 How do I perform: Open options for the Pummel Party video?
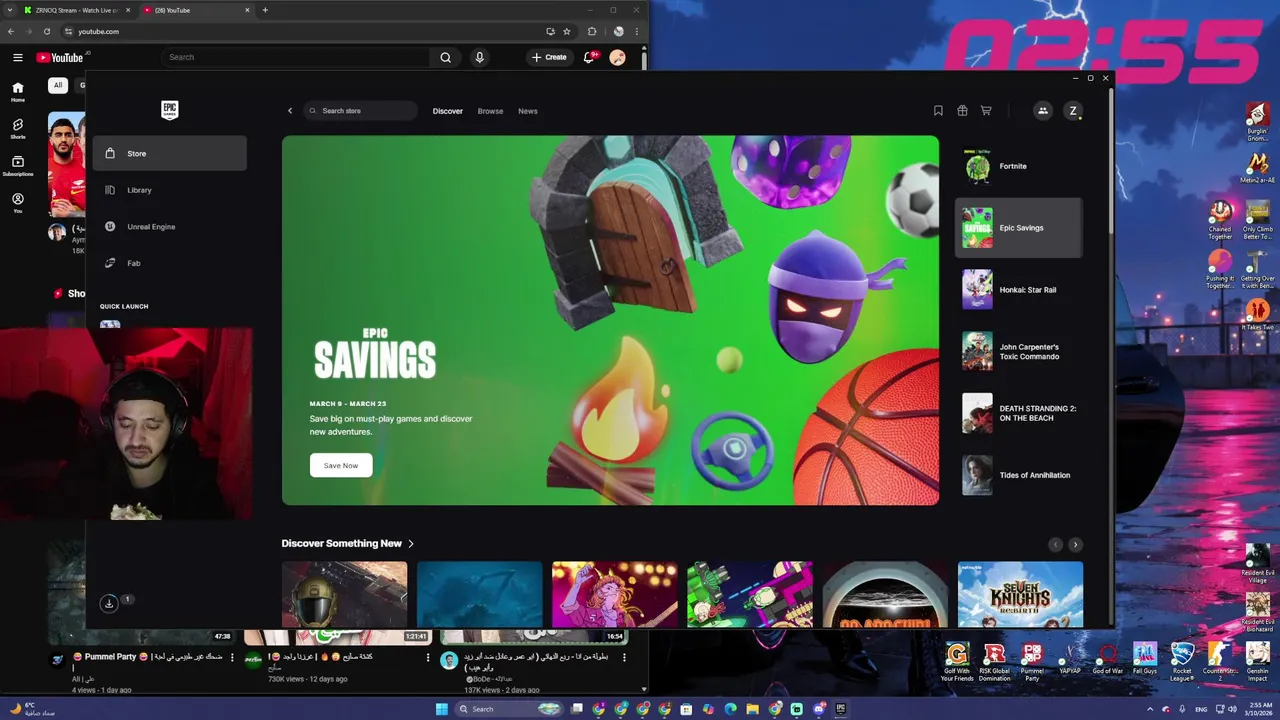tap(233, 658)
